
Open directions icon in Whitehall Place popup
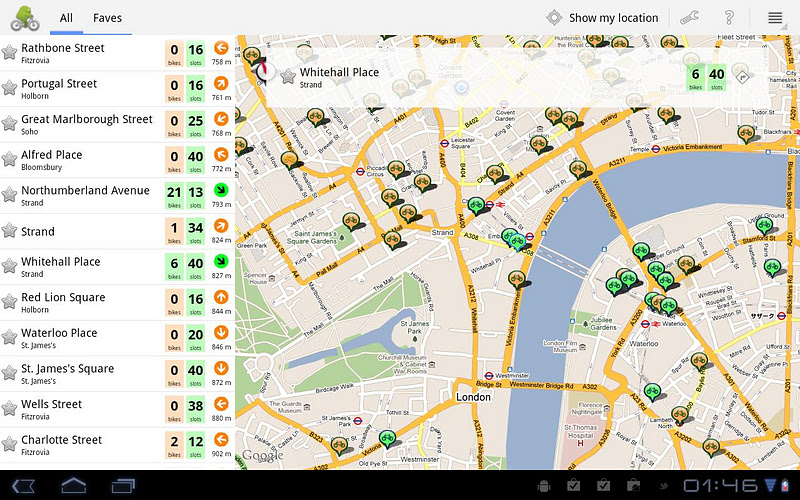click(742, 77)
